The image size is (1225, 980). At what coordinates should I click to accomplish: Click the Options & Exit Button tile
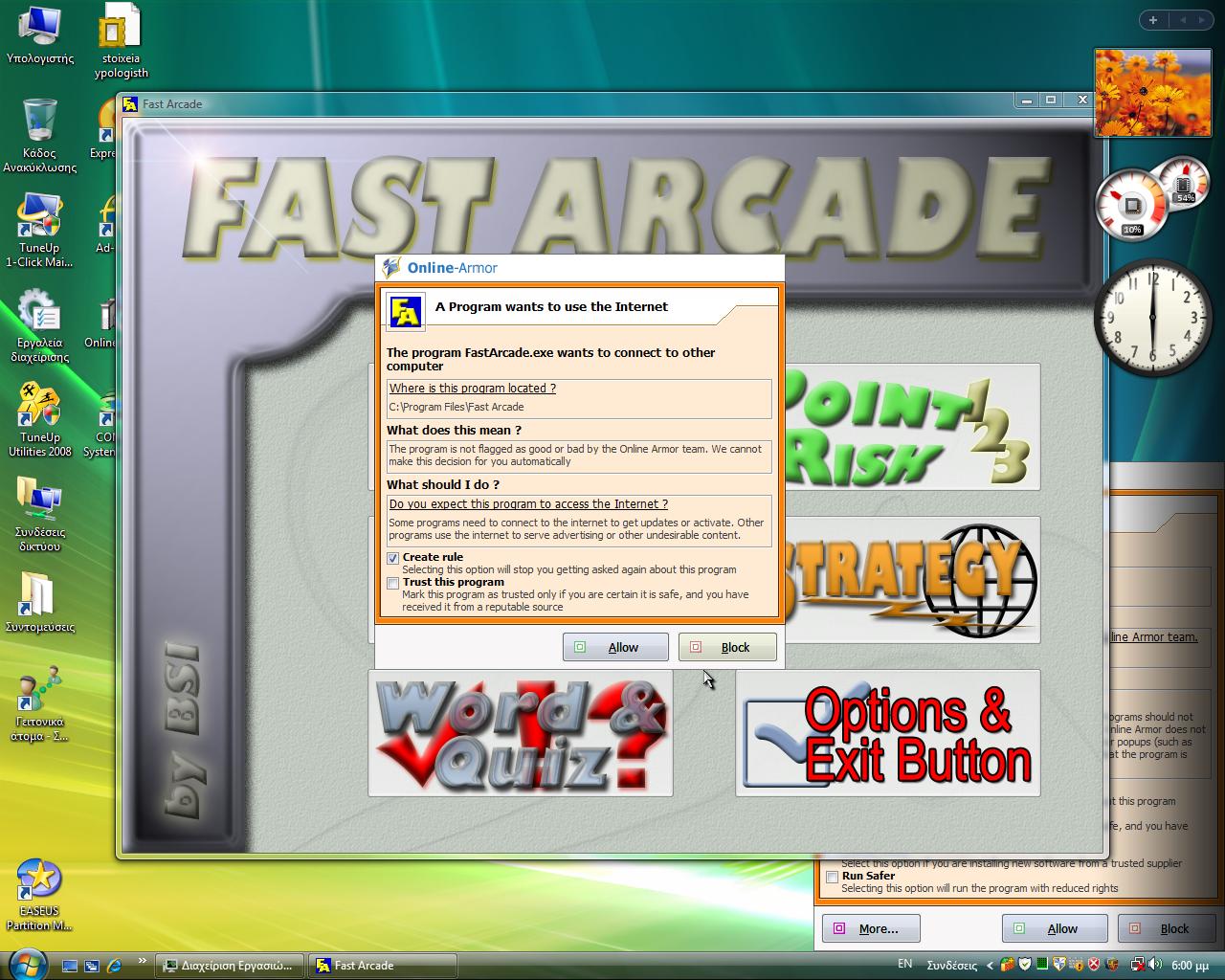pos(888,733)
